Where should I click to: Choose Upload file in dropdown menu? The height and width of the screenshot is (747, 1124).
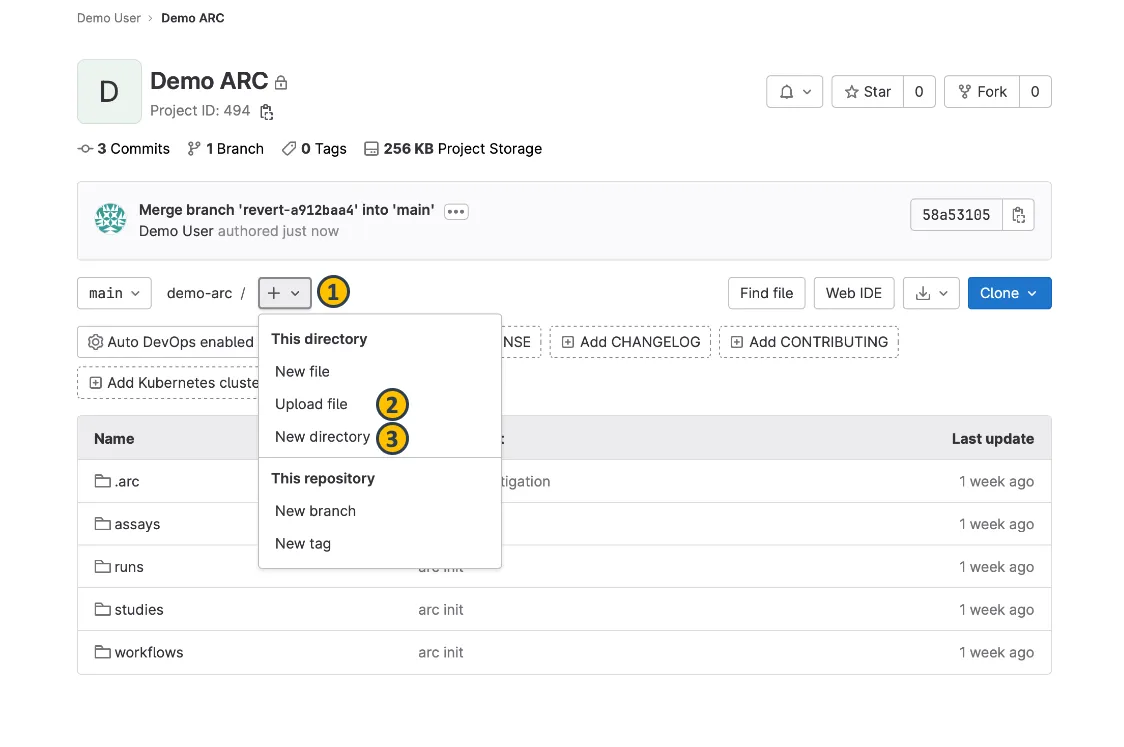(x=311, y=404)
